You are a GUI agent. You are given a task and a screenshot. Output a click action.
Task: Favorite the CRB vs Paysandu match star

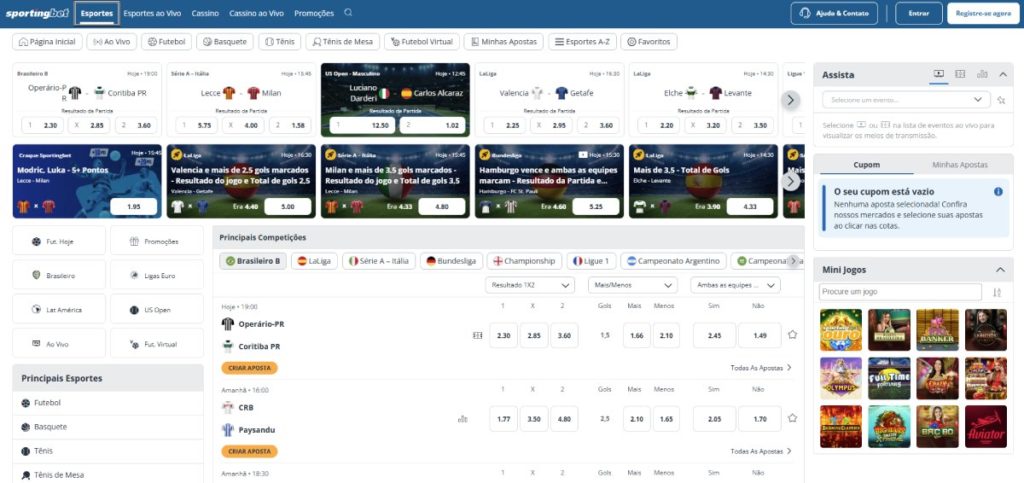(x=792, y=418)
